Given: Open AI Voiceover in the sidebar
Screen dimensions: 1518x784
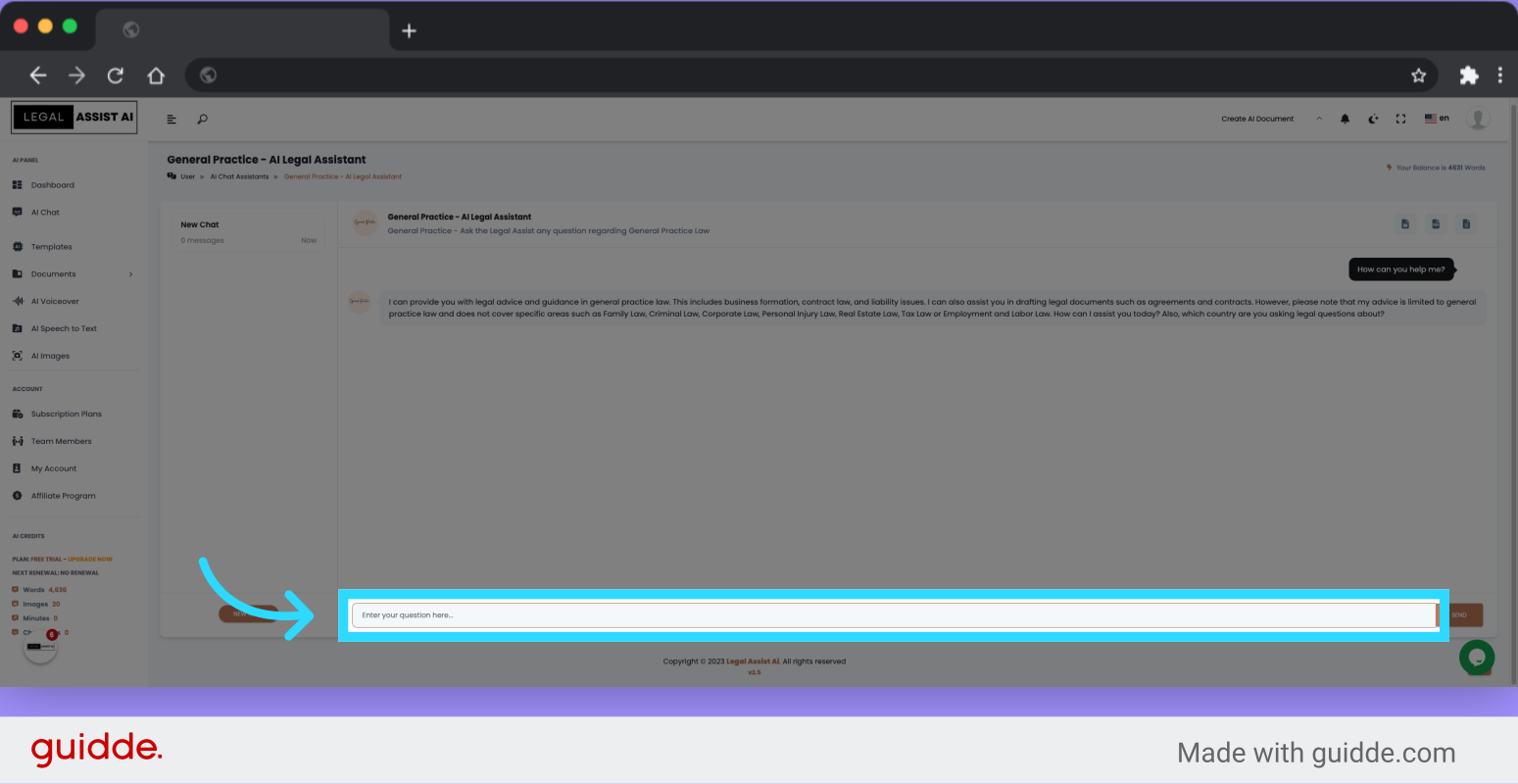Looking at the screenshot, I should 46,302.
